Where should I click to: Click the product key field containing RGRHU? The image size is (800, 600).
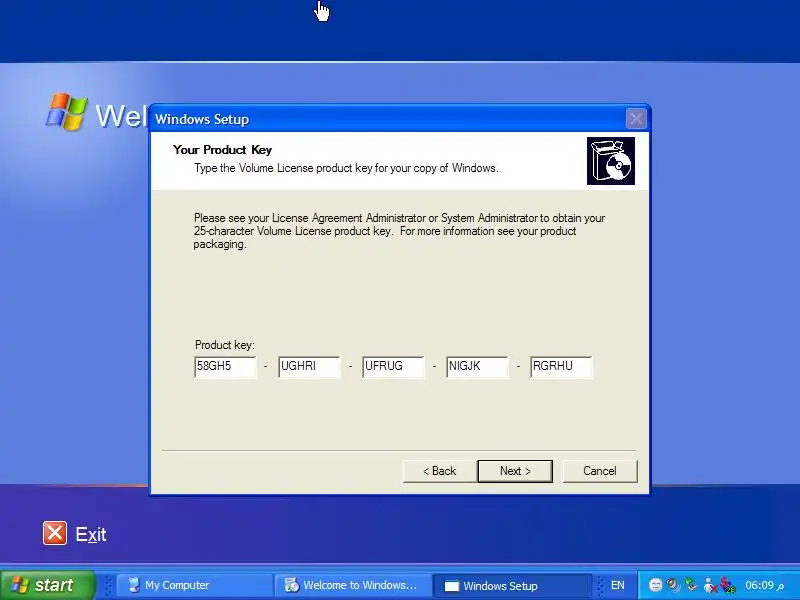(x=561, y=367)
